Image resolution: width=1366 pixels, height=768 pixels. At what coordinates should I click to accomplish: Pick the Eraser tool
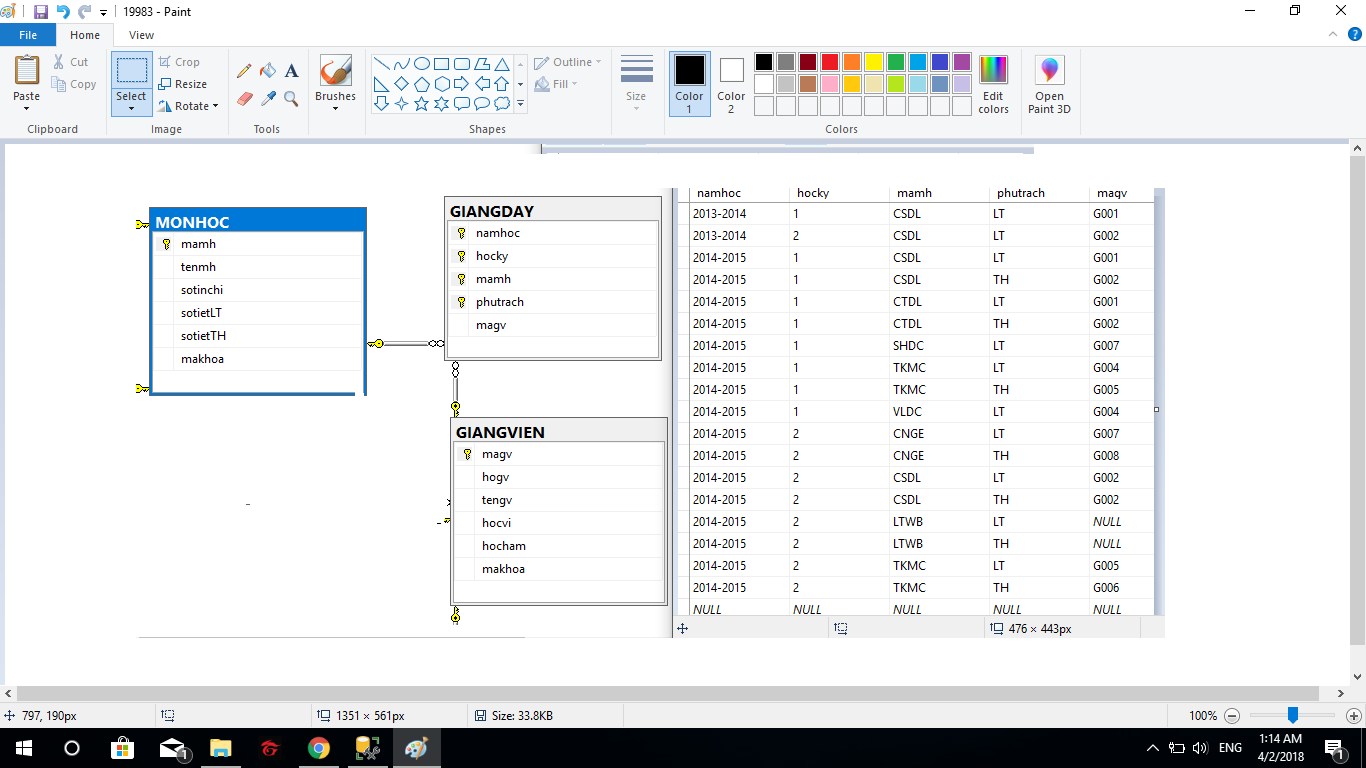pyautogui.click(x=244, y=98)
